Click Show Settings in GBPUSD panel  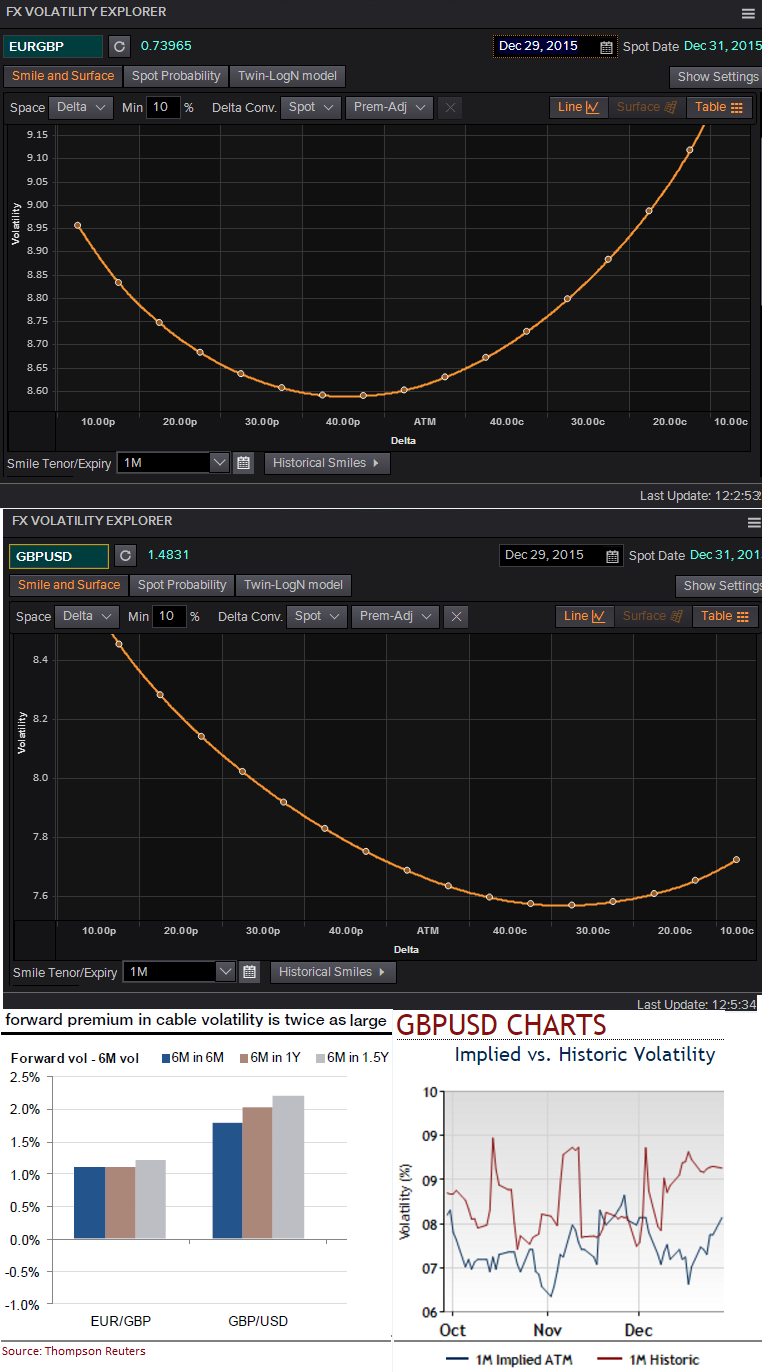click(x=720, y=586)
